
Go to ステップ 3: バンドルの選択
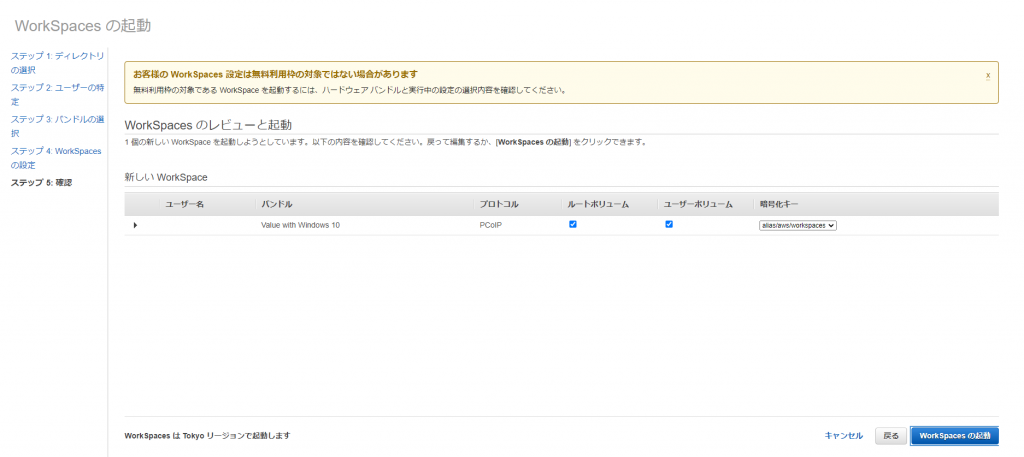point(57,126)
